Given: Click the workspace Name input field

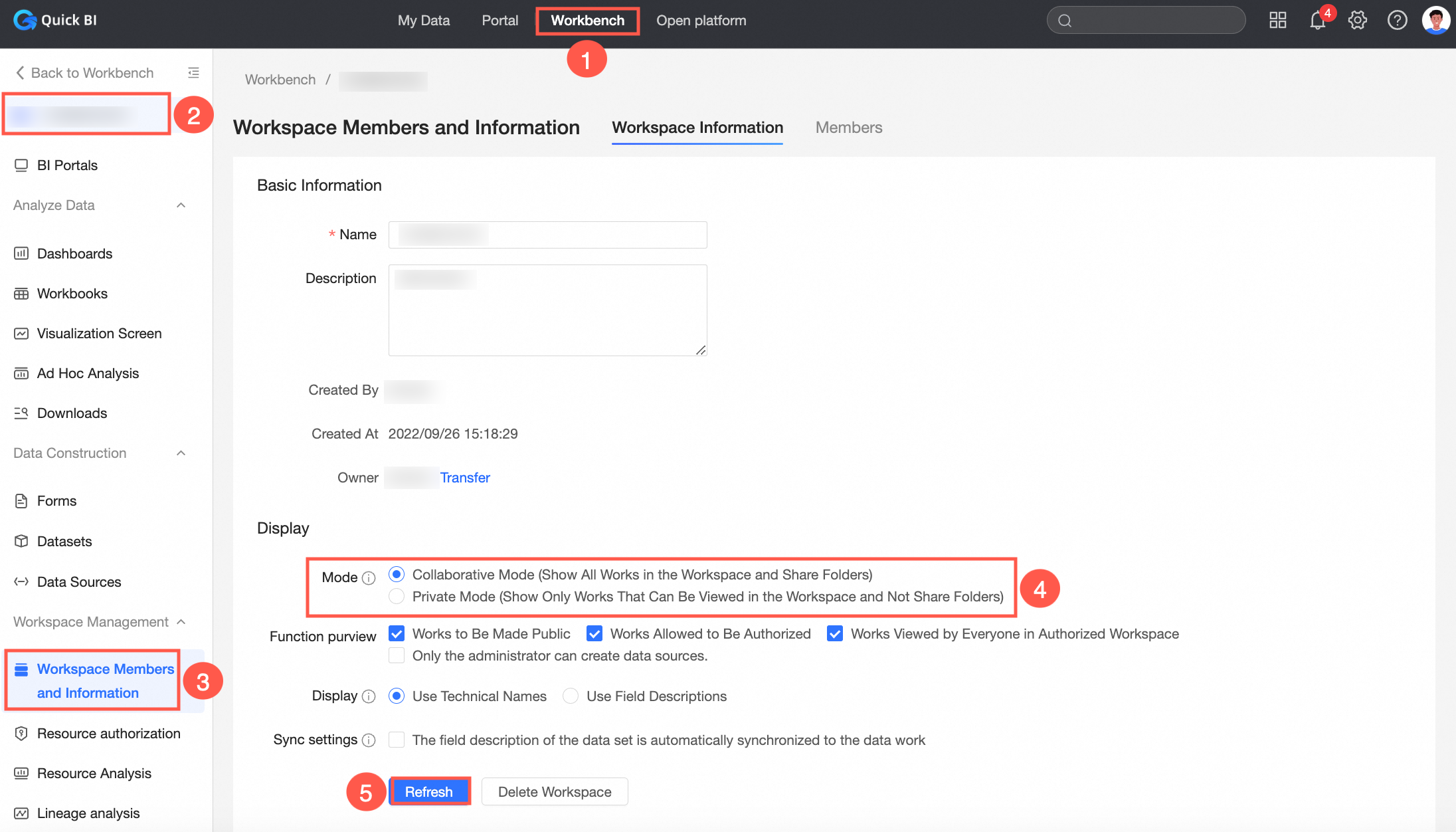Looking at the screenshot, I should coord(547,235).
